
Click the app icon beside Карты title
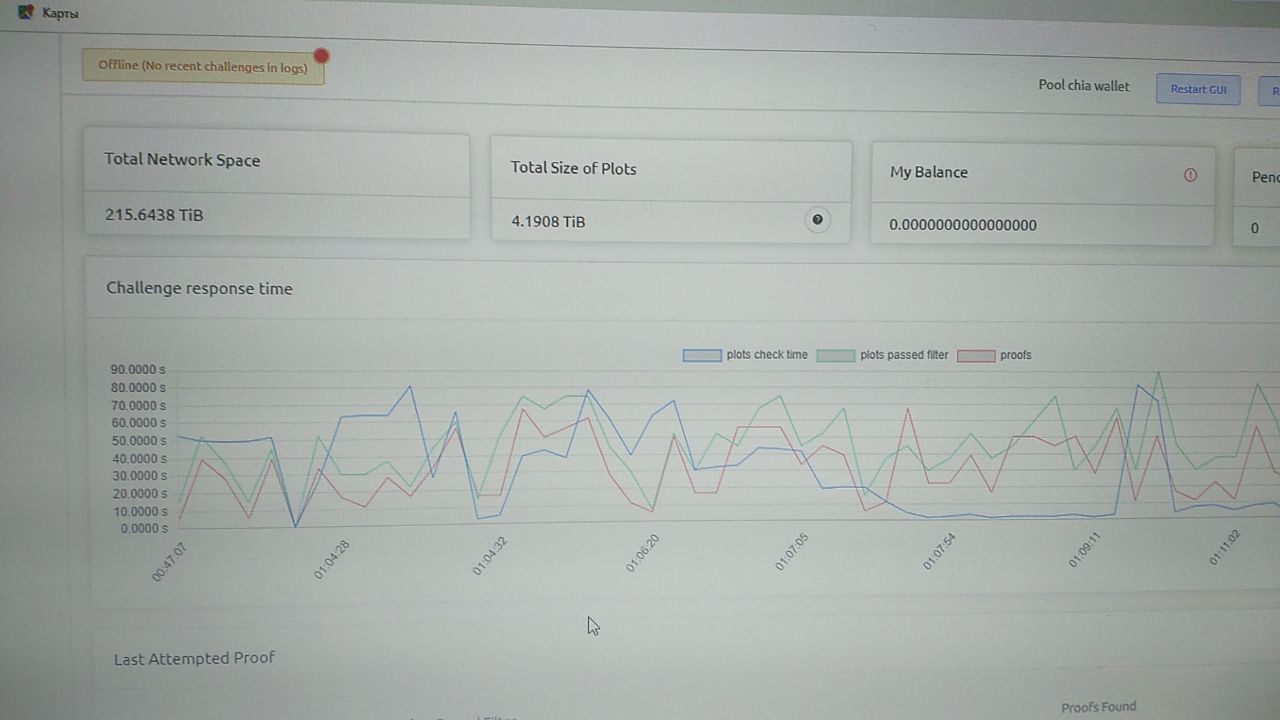[x=26, y=12]
